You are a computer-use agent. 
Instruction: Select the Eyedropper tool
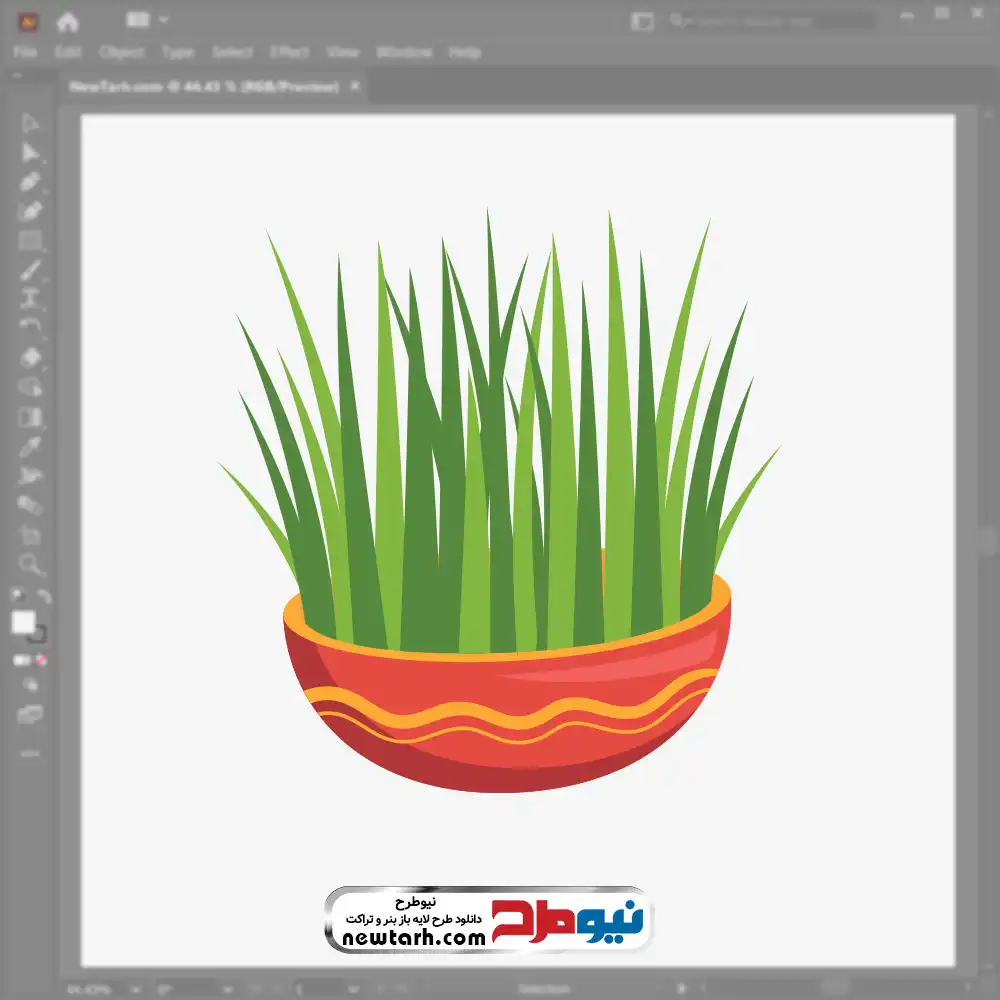click(30, 446)
